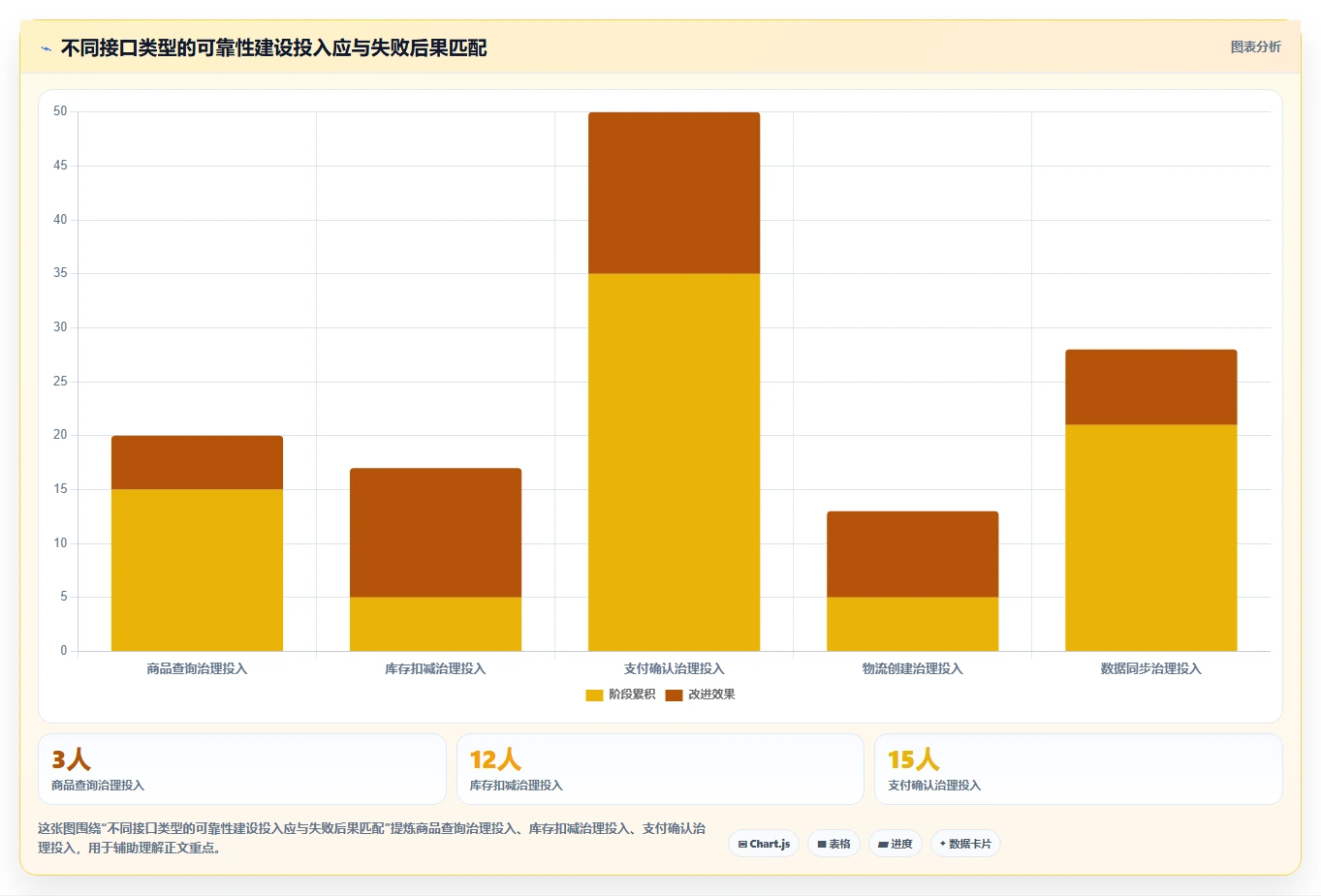This screenshot has height=896, width=1321.
Task: Click the y-axis tick label 50
Action: [60, 111]
